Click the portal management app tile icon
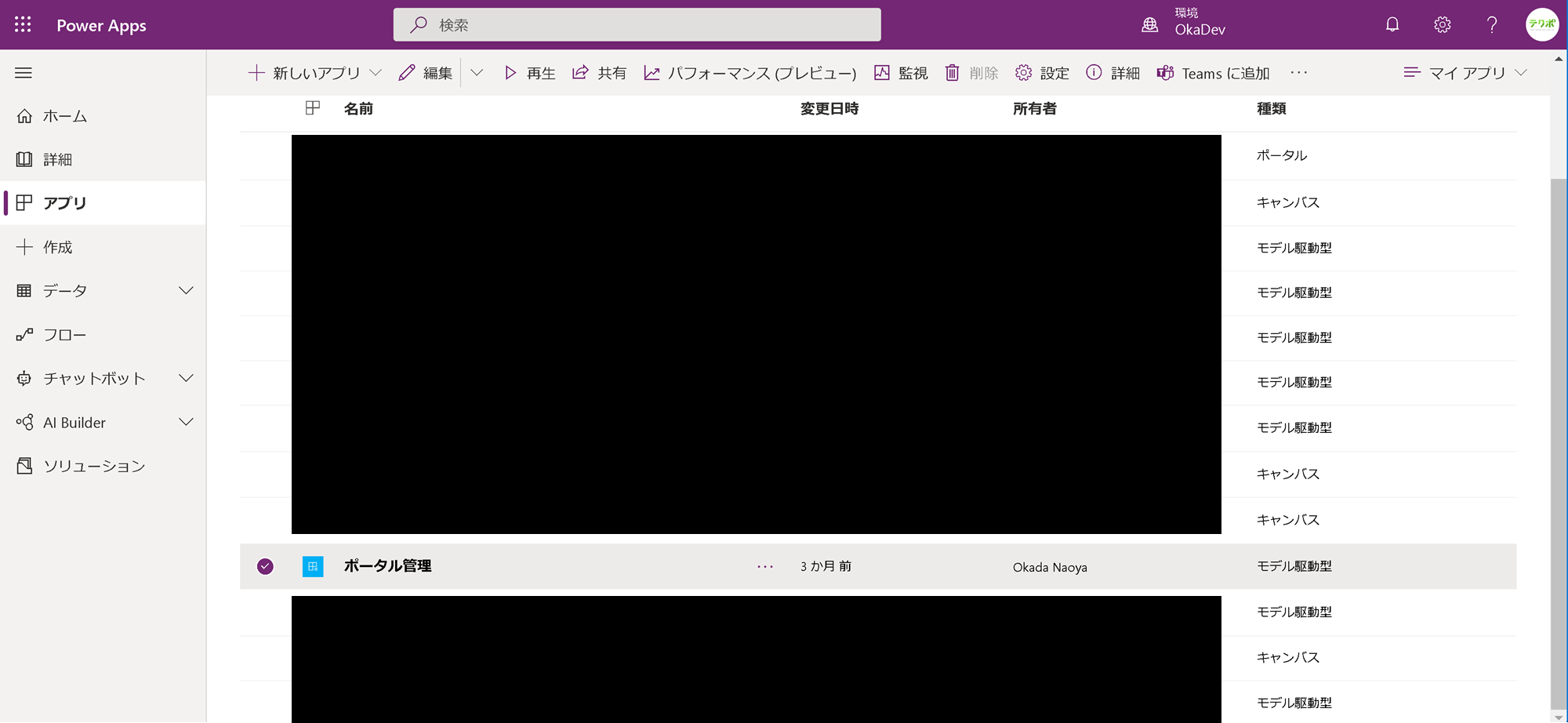This screenshot has width=1568, height=723. [x=313, y=566]
